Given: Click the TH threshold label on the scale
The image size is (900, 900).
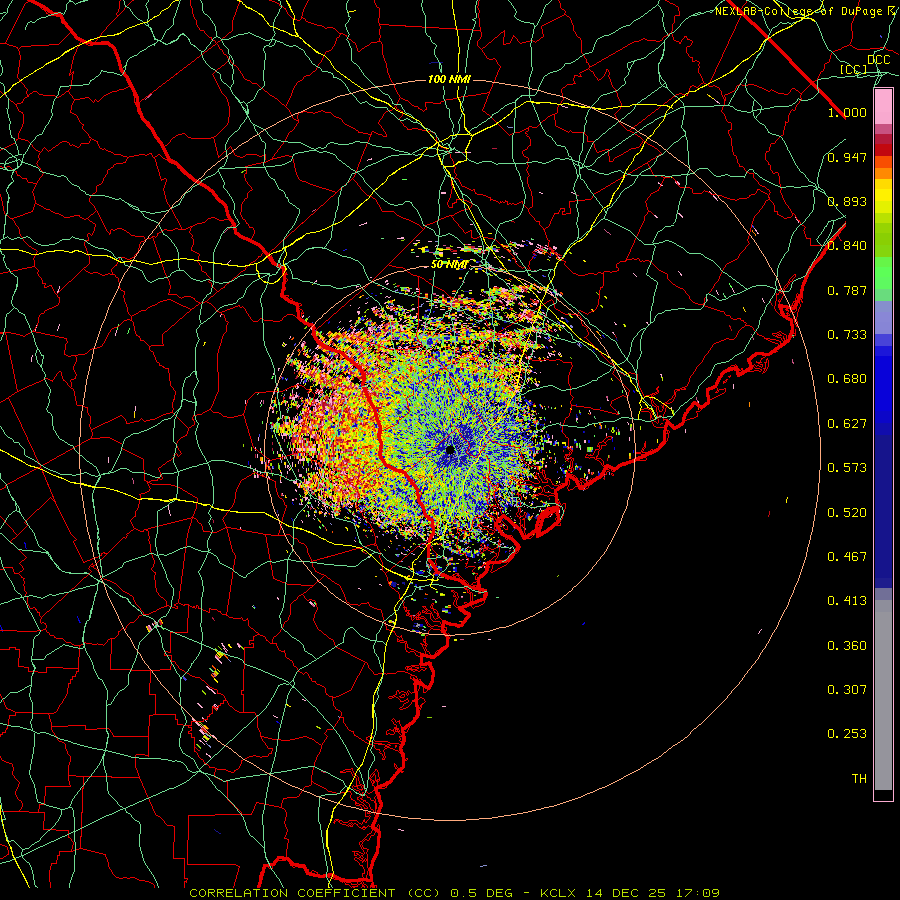Looking at the screenshot, I should (x=859, y=779).
